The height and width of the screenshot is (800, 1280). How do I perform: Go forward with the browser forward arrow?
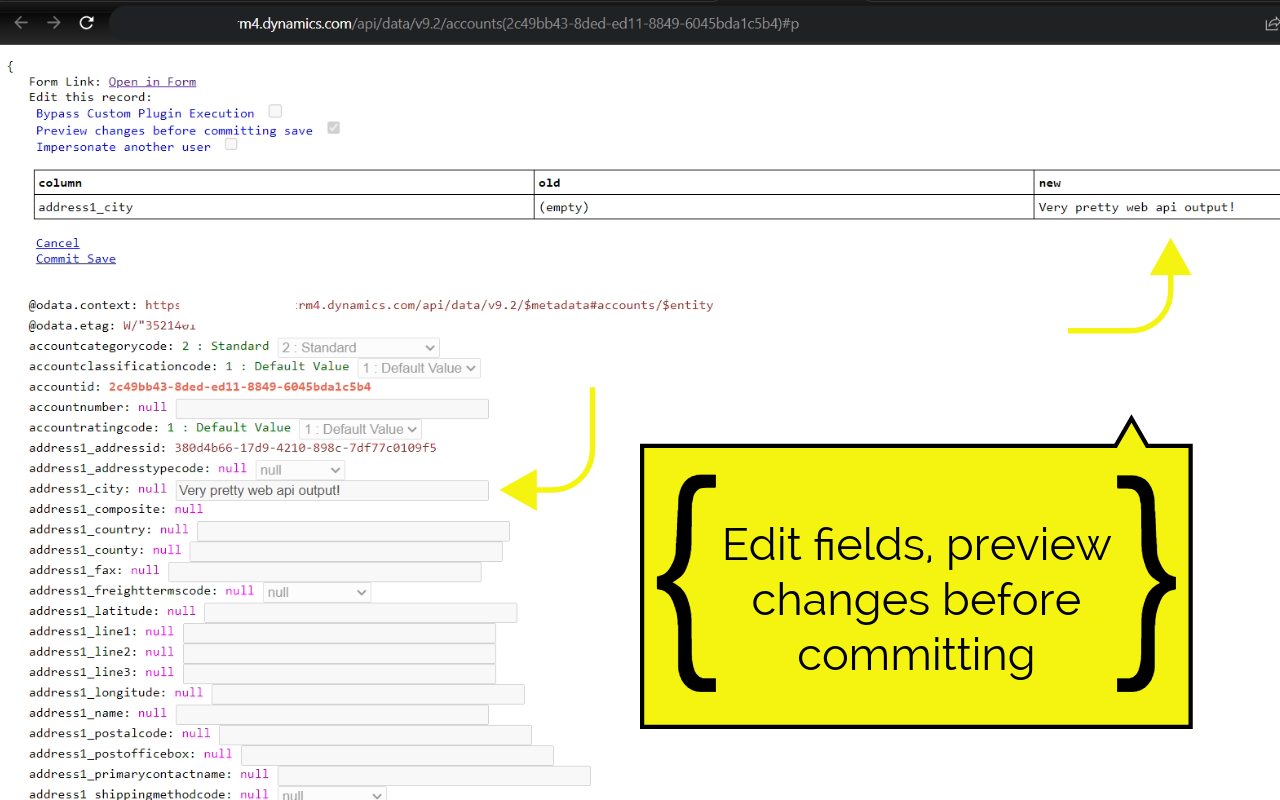(x=54, y=22)
